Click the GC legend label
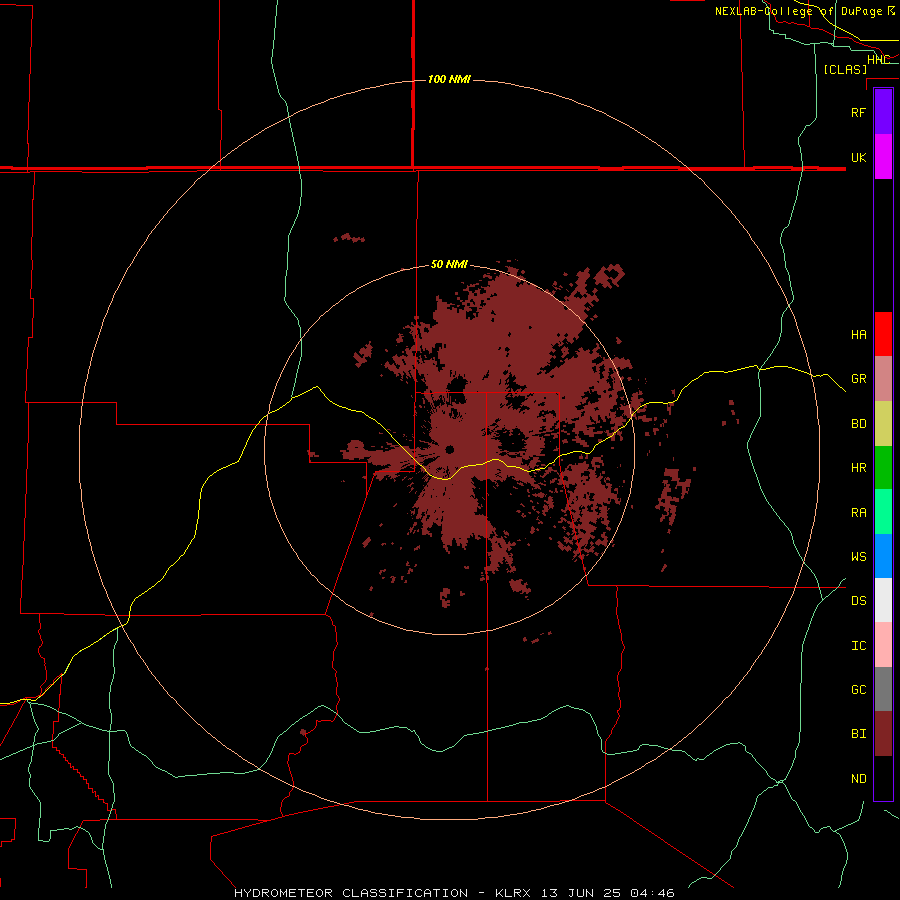 coord(858,690)
